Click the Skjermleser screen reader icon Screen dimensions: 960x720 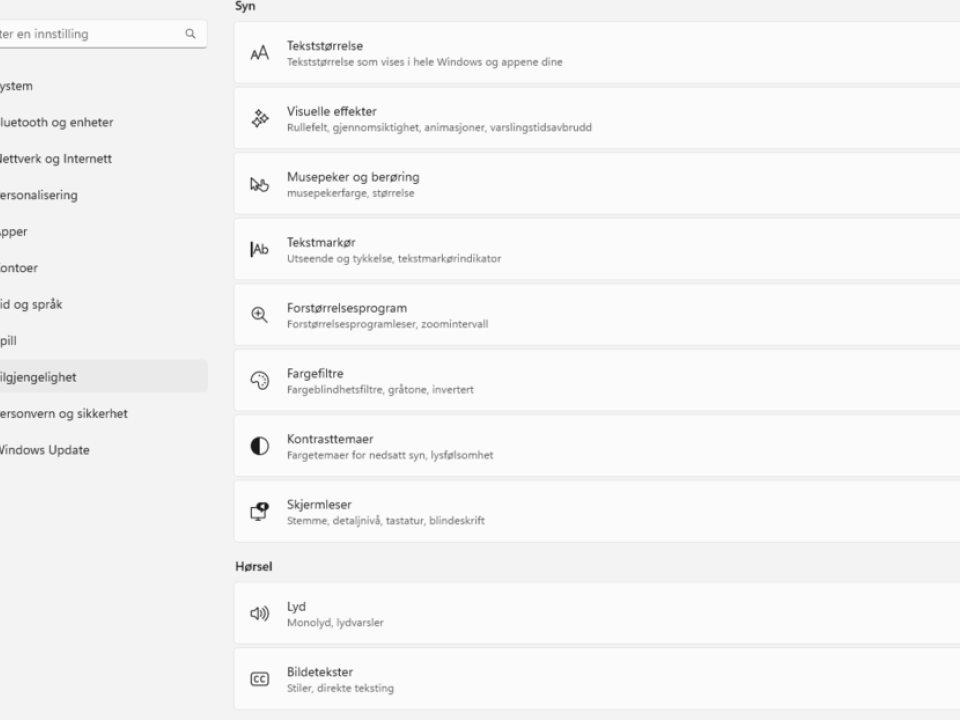260,511
